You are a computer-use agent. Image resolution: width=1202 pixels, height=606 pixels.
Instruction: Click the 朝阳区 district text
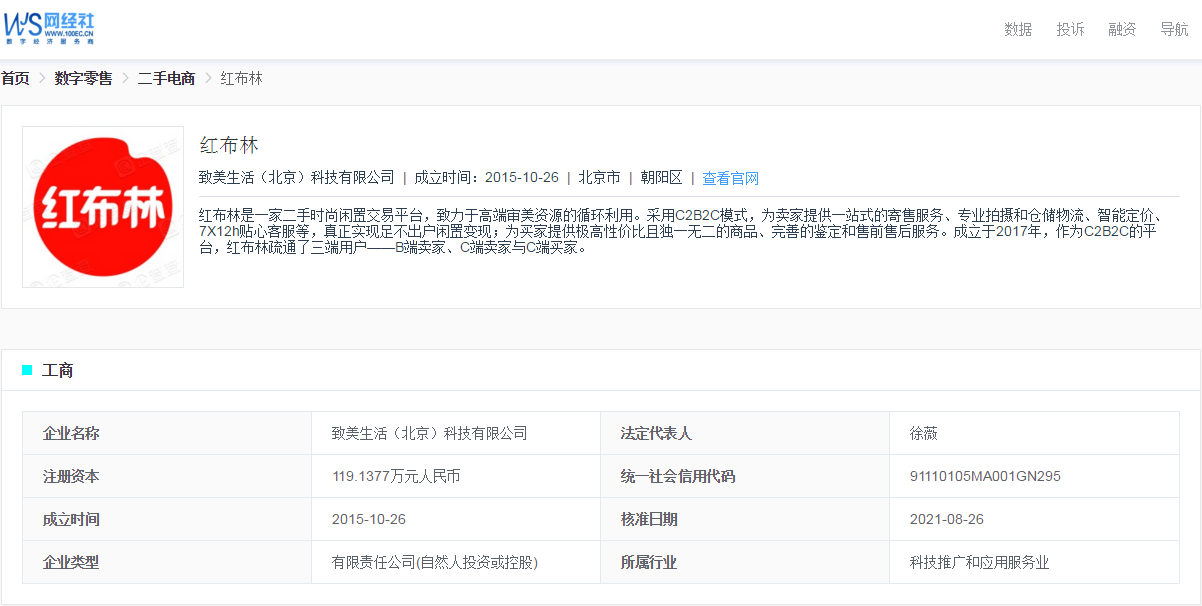tap(661, 177)
